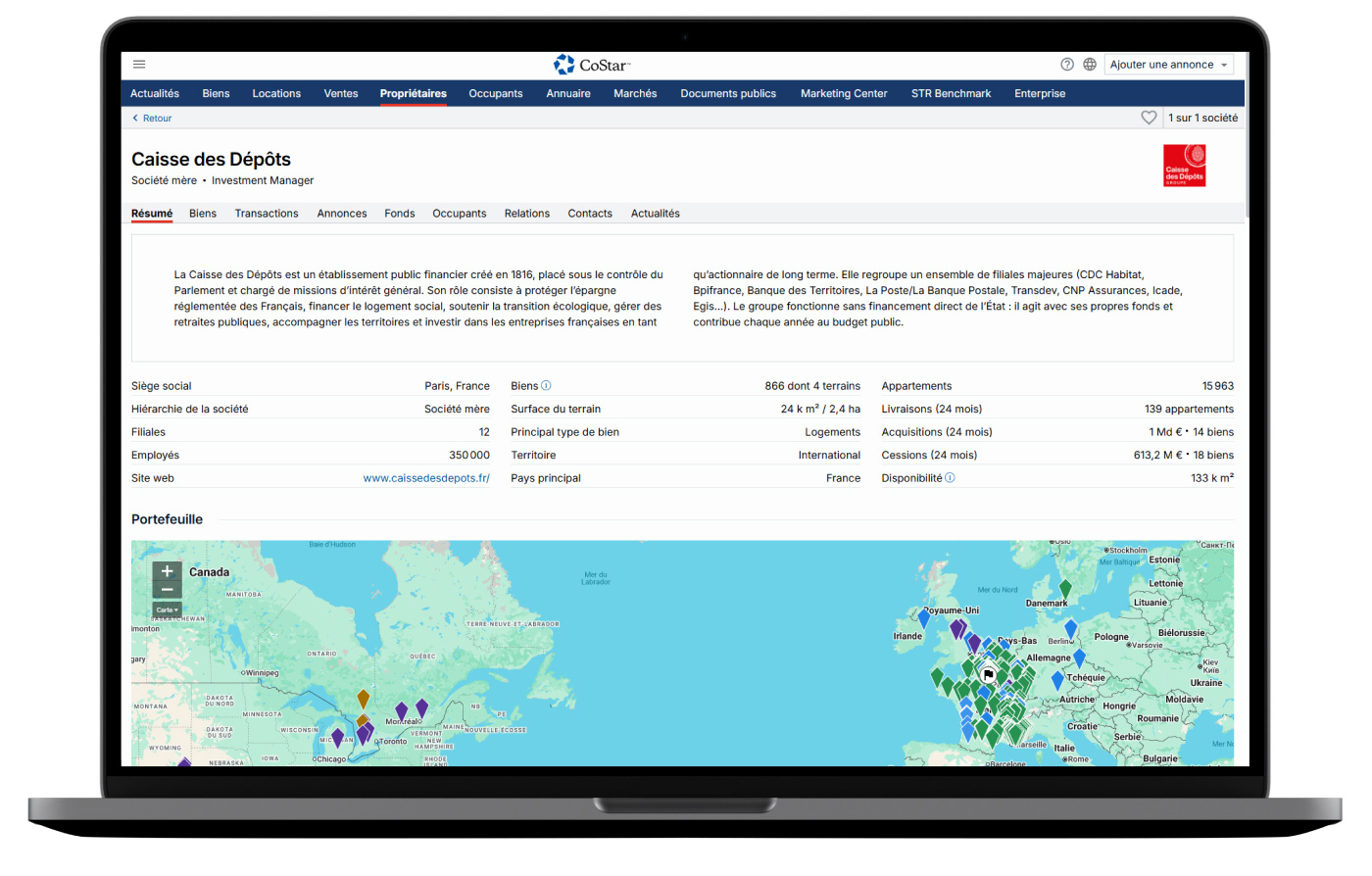The image size is (1372, 876).
Task: Select the flag headquarters marker on France
Action: (x=988, y=674)
